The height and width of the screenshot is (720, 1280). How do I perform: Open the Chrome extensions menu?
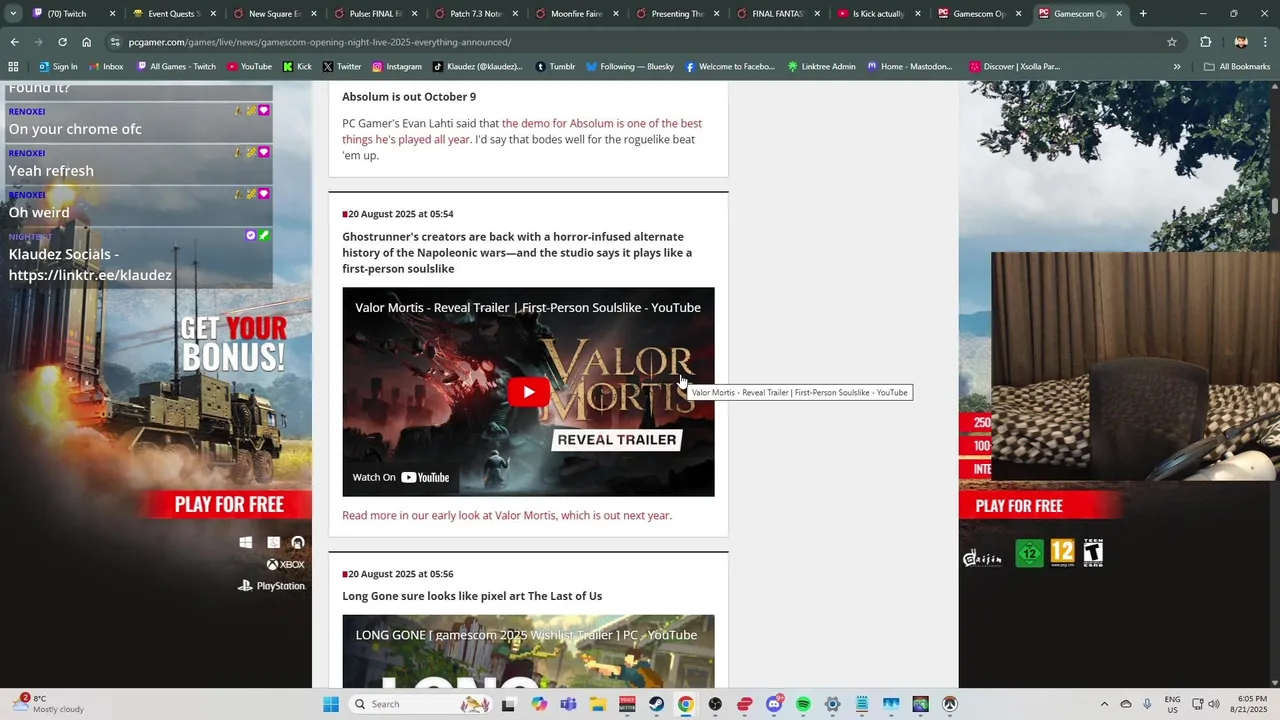click(1205, 42)
